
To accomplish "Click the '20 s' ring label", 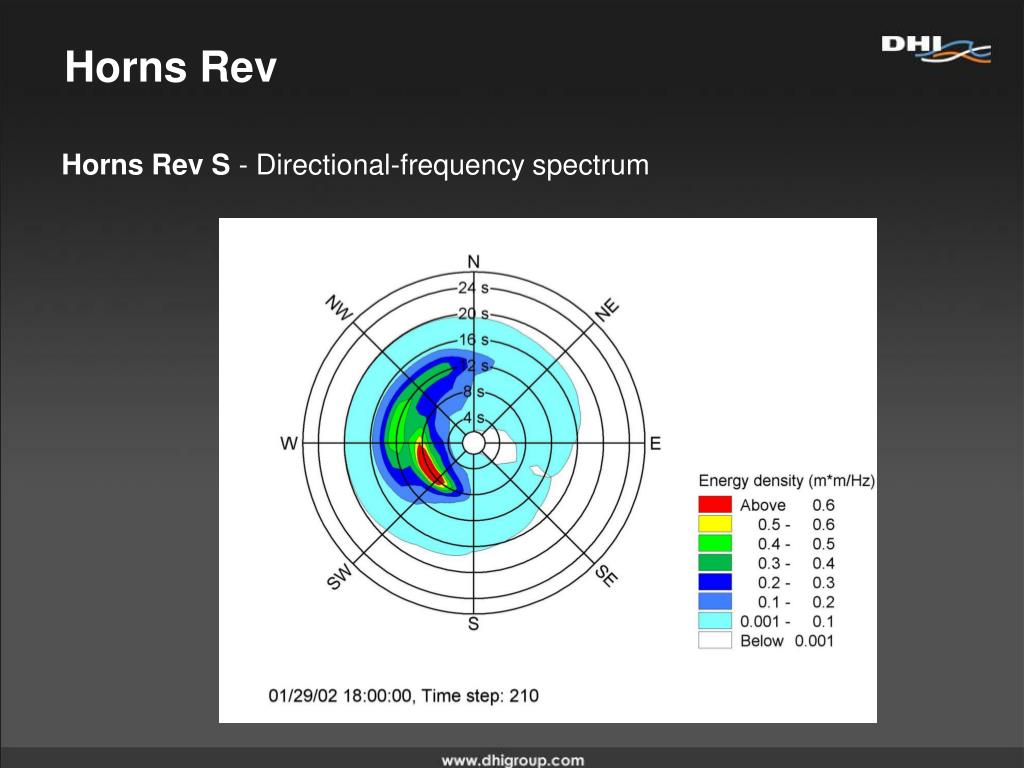I will (473, 313).
